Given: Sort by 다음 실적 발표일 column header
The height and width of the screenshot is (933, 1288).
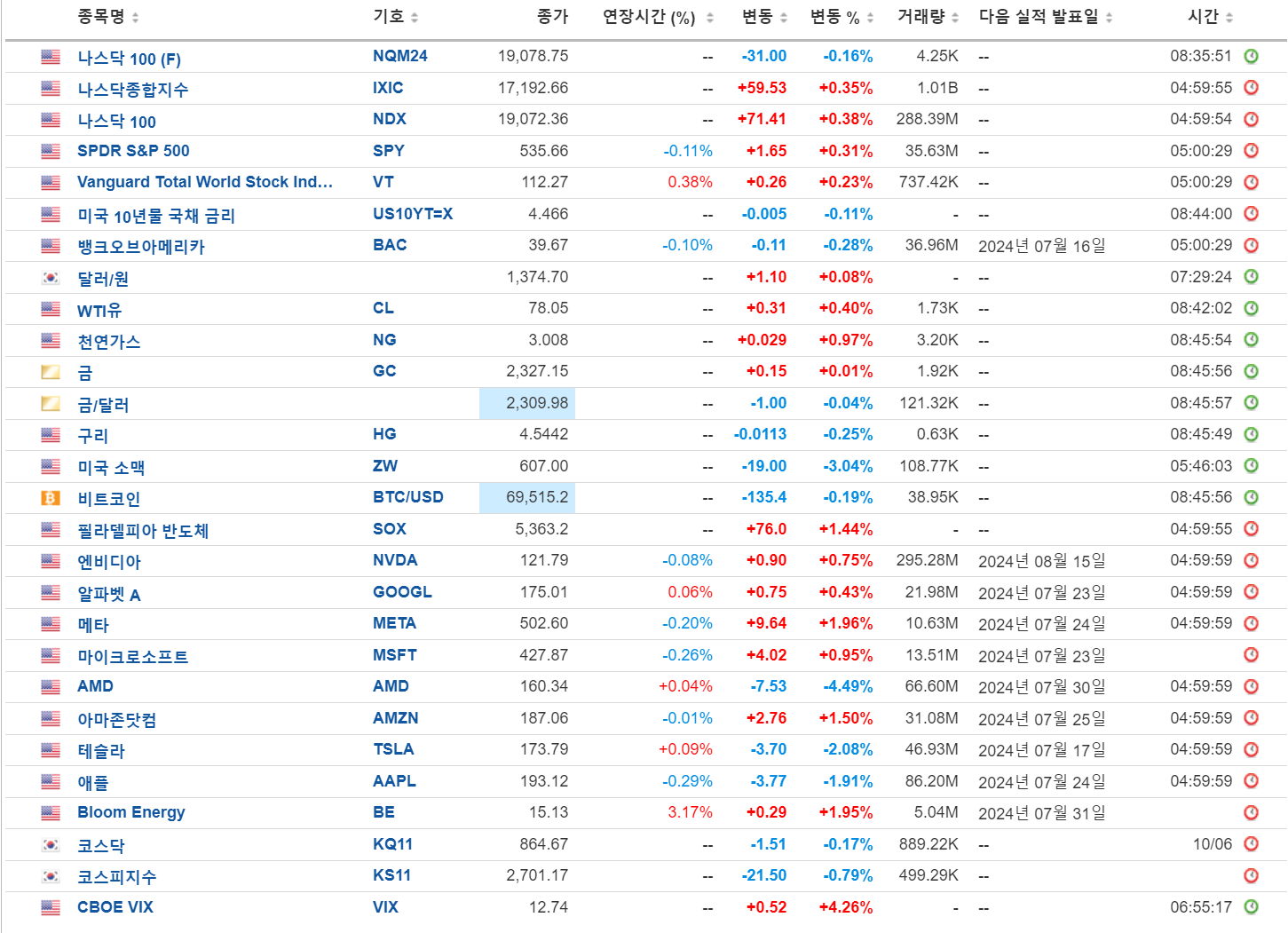Looking at the screenshot, I should click(1046, 17).
